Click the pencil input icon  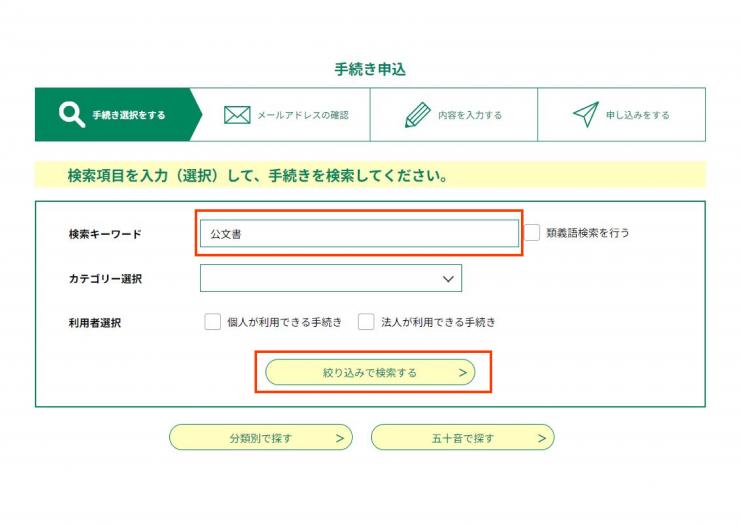click(418, 115)
